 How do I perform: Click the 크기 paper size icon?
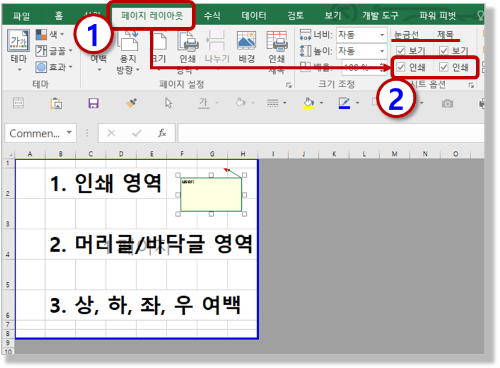[159, 42]
